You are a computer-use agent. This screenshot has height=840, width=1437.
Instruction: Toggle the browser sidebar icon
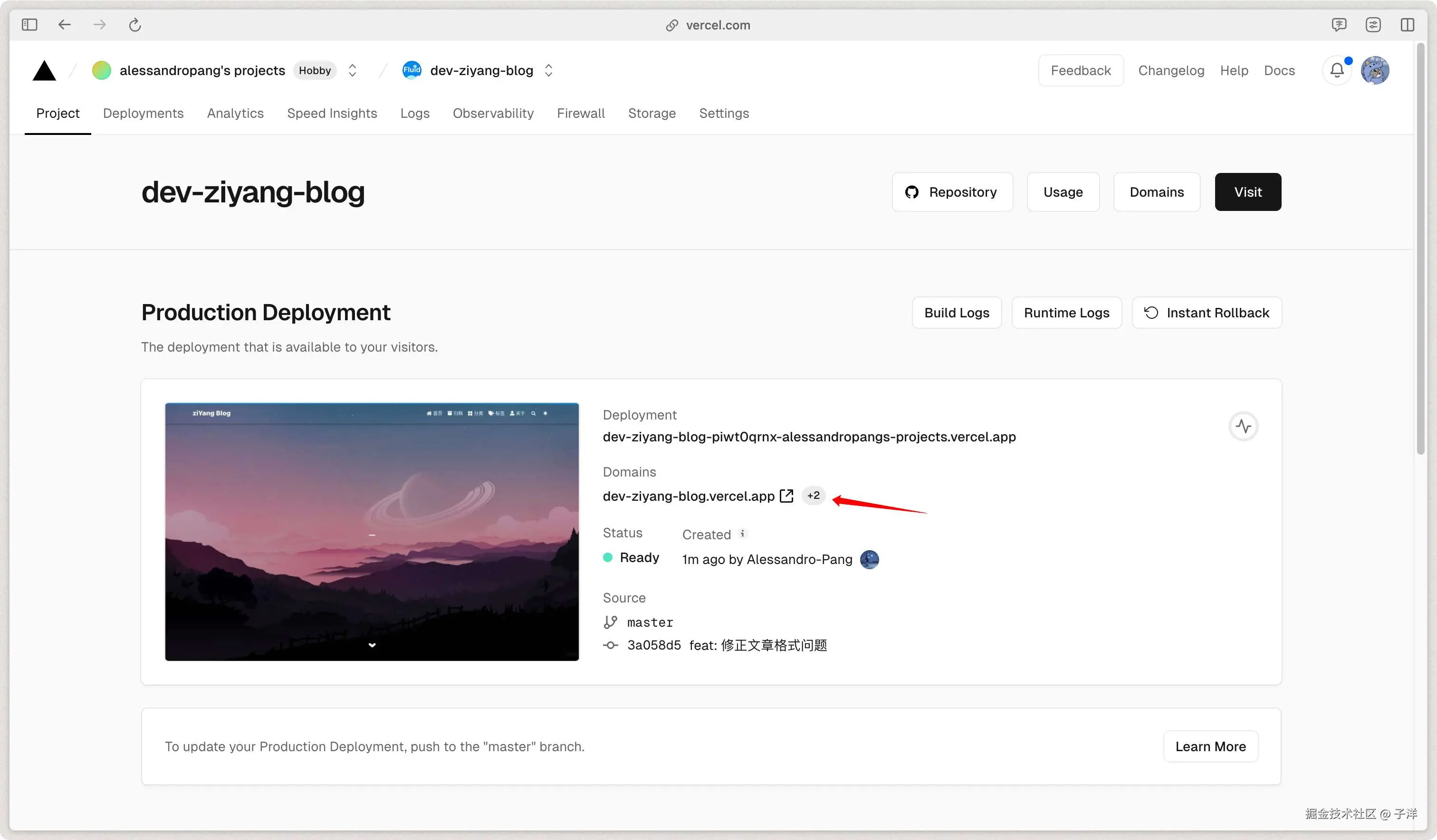29,25
